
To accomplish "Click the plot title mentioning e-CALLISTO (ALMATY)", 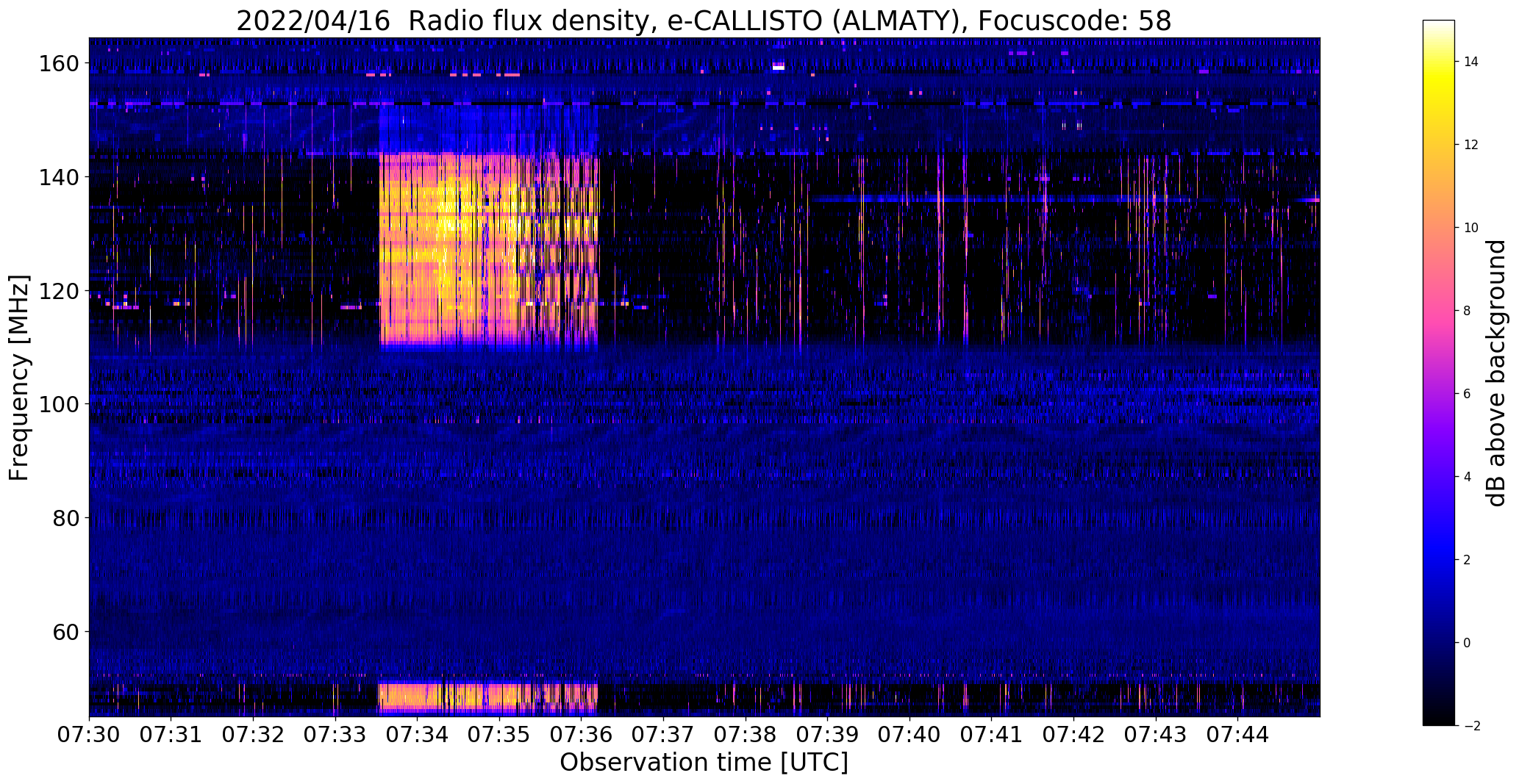I will coord(704,21).
